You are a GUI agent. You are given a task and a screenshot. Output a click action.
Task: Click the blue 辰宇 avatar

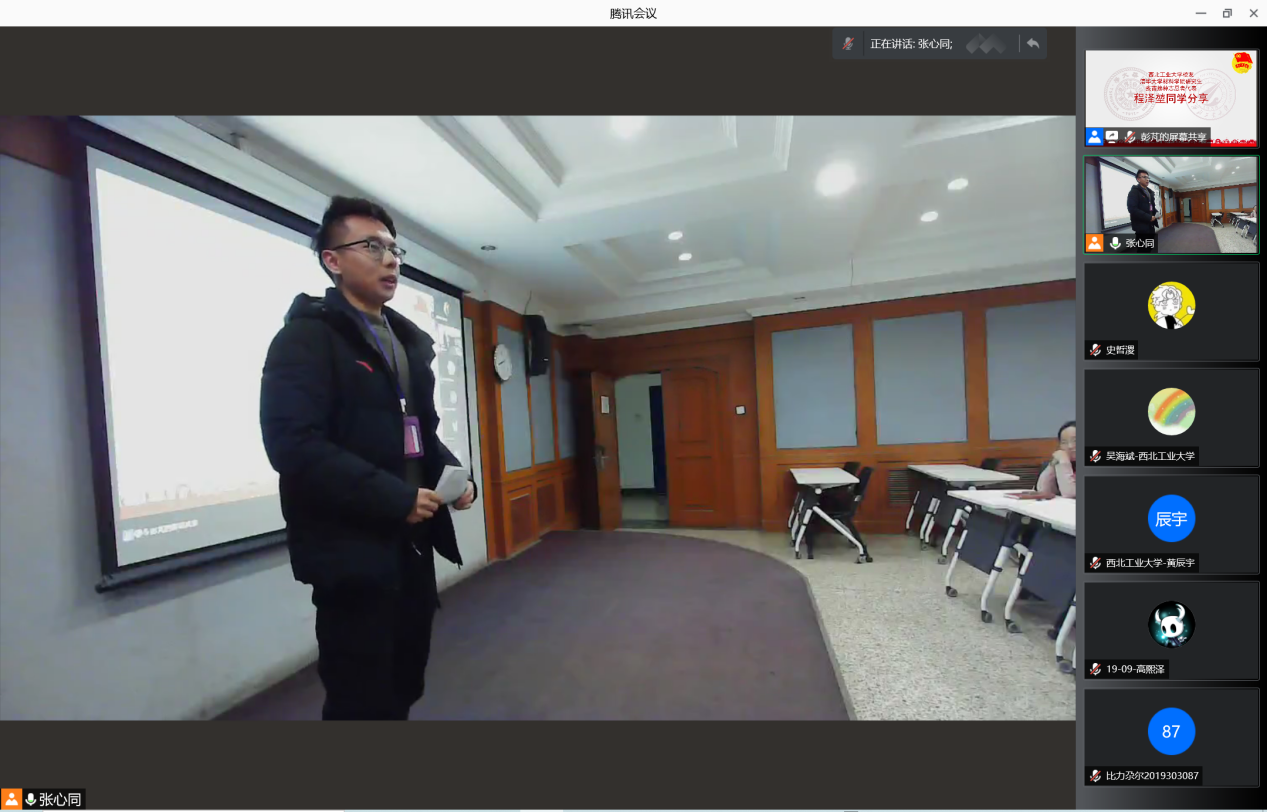click(1171, 518)
